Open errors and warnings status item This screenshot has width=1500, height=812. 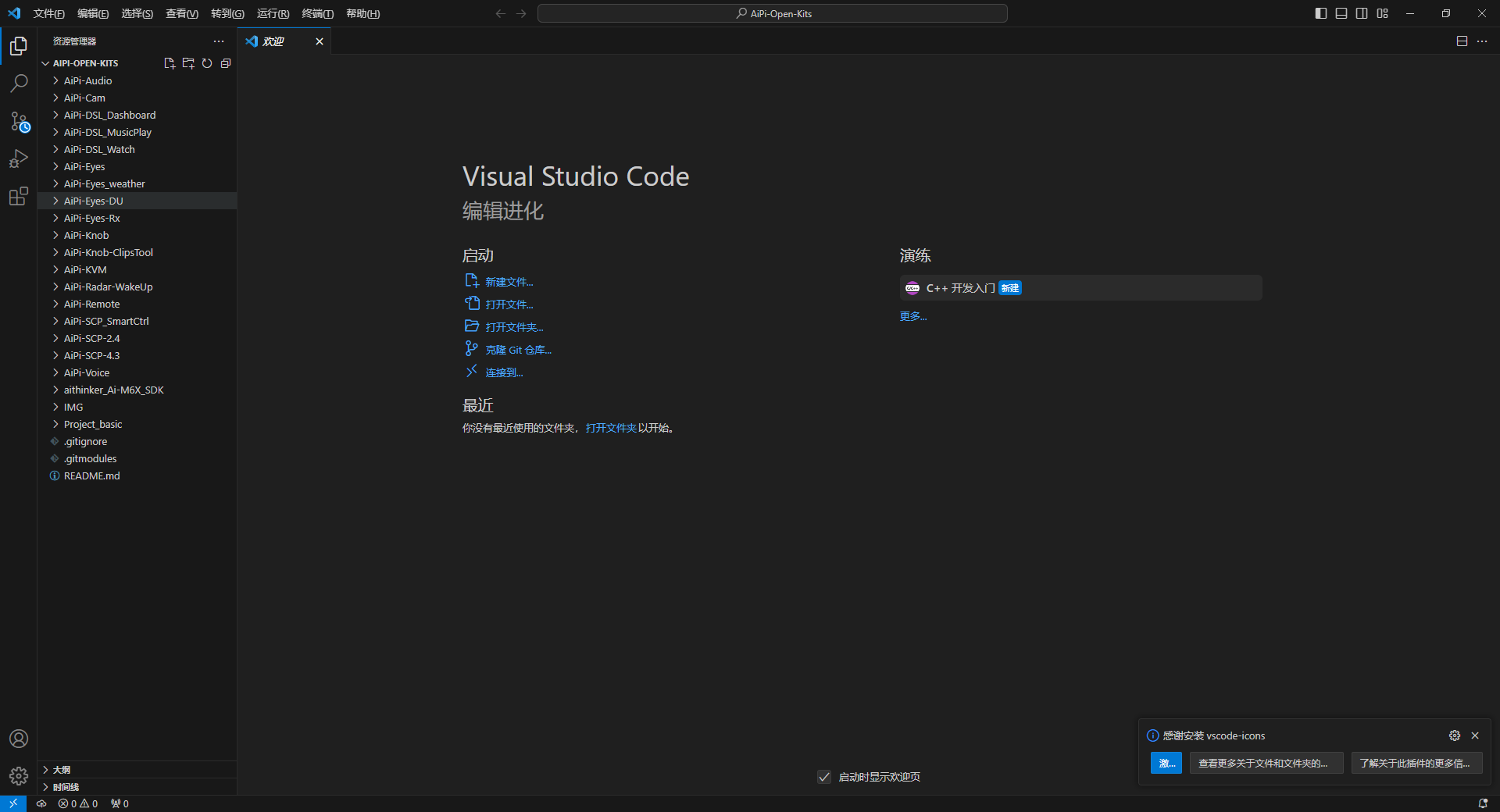point(78,803)
